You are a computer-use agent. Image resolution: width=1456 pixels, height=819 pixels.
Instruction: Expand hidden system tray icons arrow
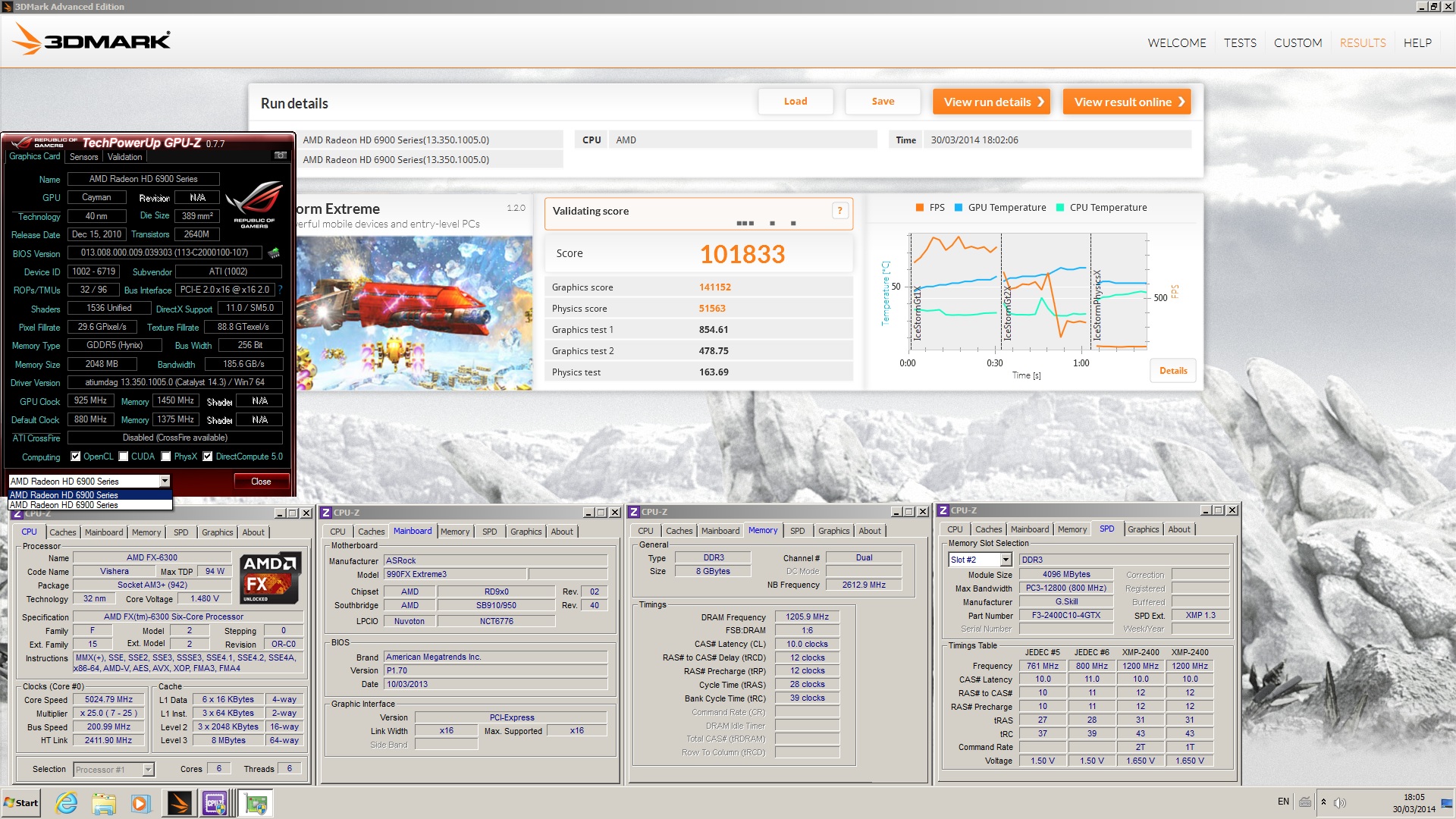click(1324, 802)
